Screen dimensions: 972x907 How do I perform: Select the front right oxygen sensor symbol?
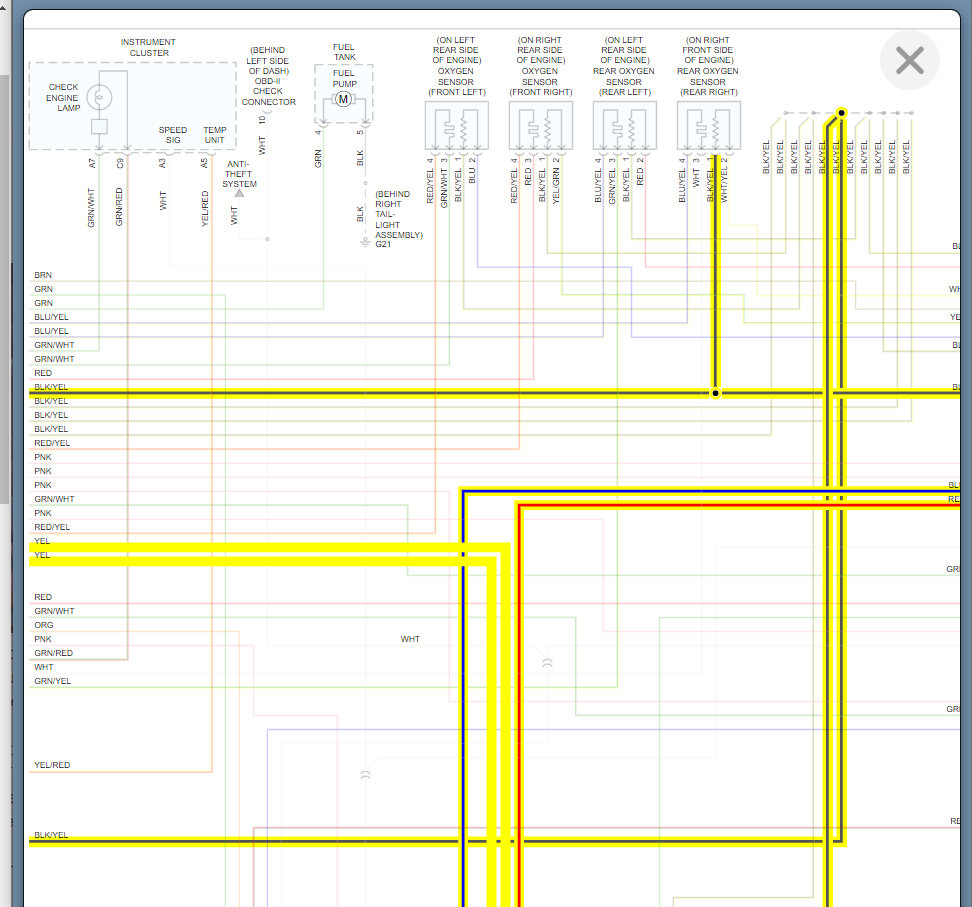coord(541,126)
